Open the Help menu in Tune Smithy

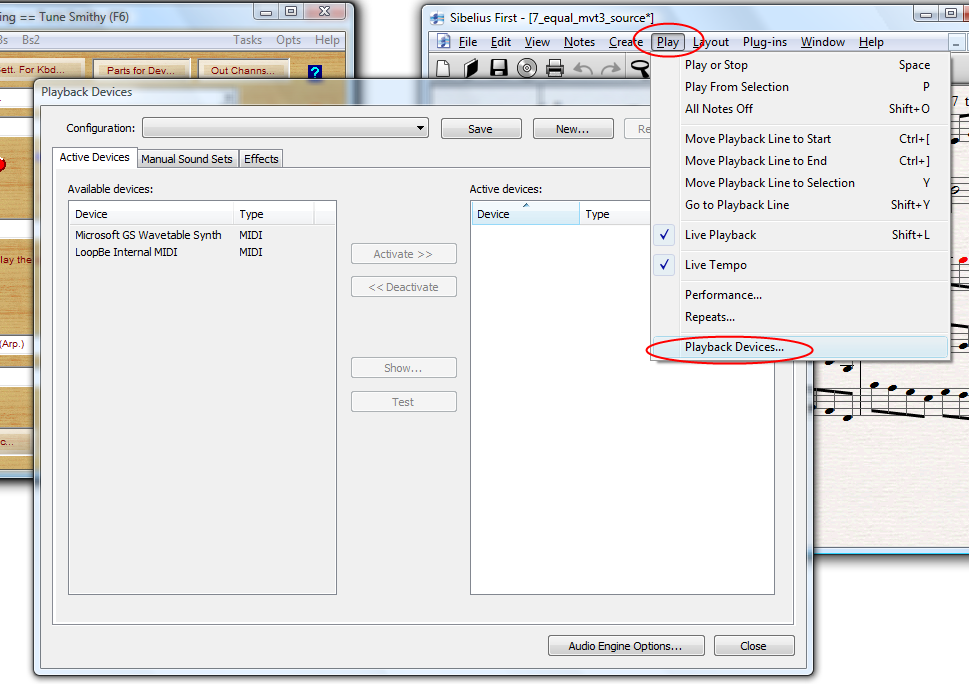(327, 40)
